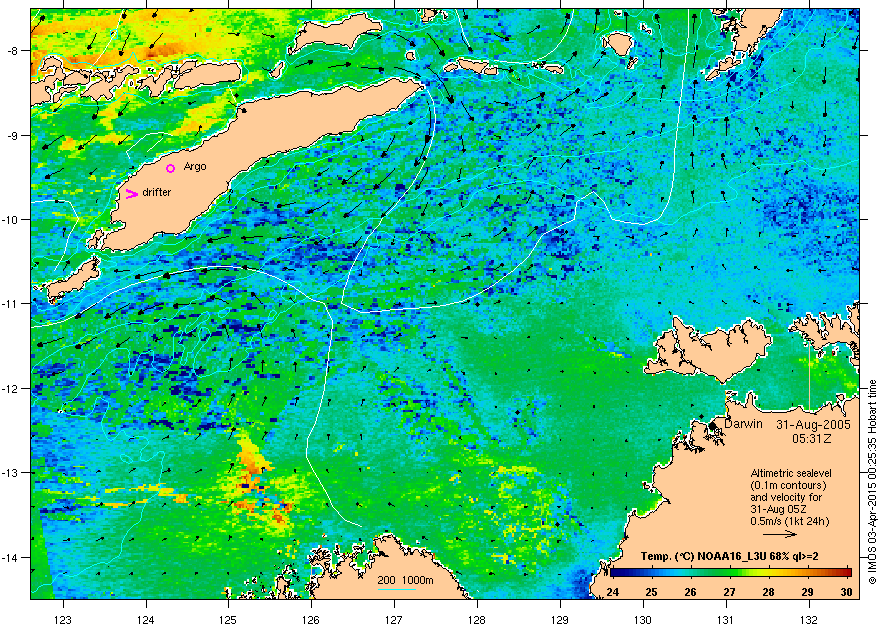Click the longitude axis label 126
Screen dimensions: 880x630
[x=311, y=620]
